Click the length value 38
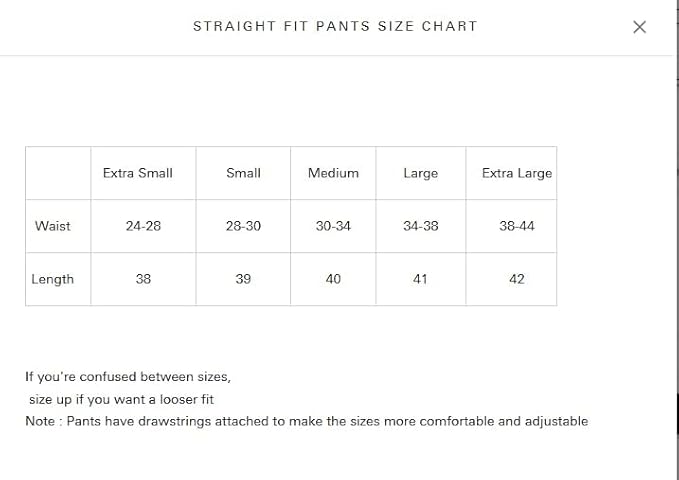The image size is (679, 480). point(143,279)
